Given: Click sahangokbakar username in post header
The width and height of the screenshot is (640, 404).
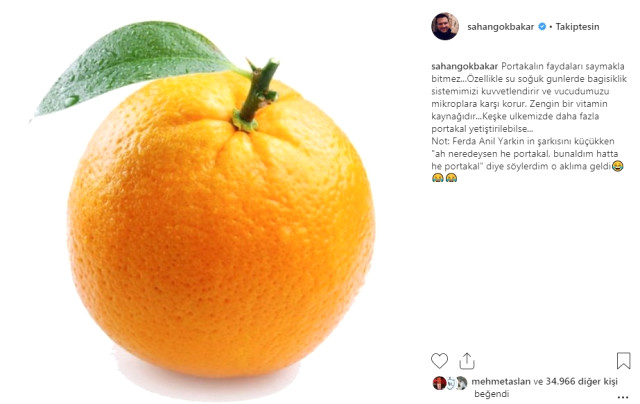Looking at the screenshot, I should point(500,27).
